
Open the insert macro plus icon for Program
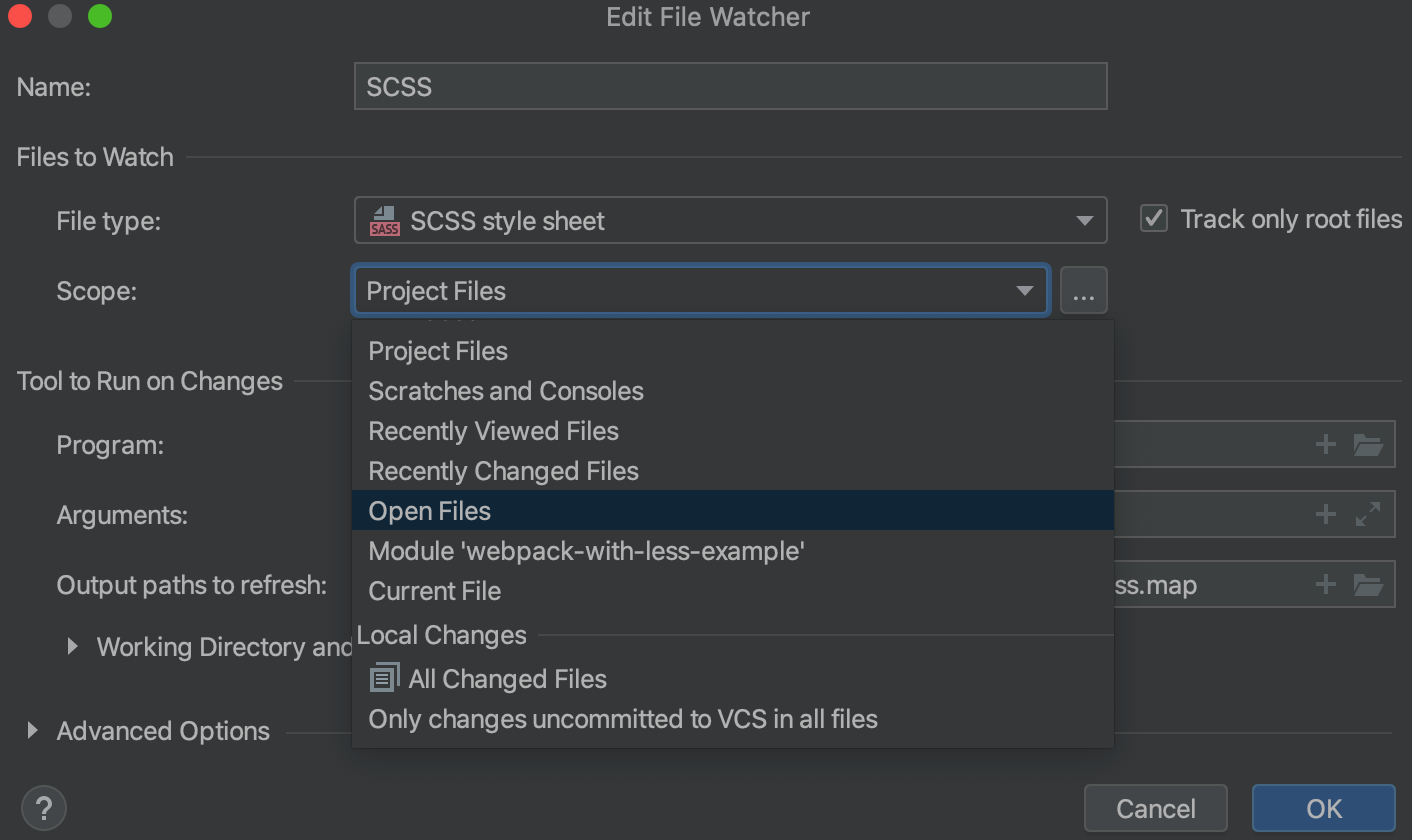coord(1325,444)
